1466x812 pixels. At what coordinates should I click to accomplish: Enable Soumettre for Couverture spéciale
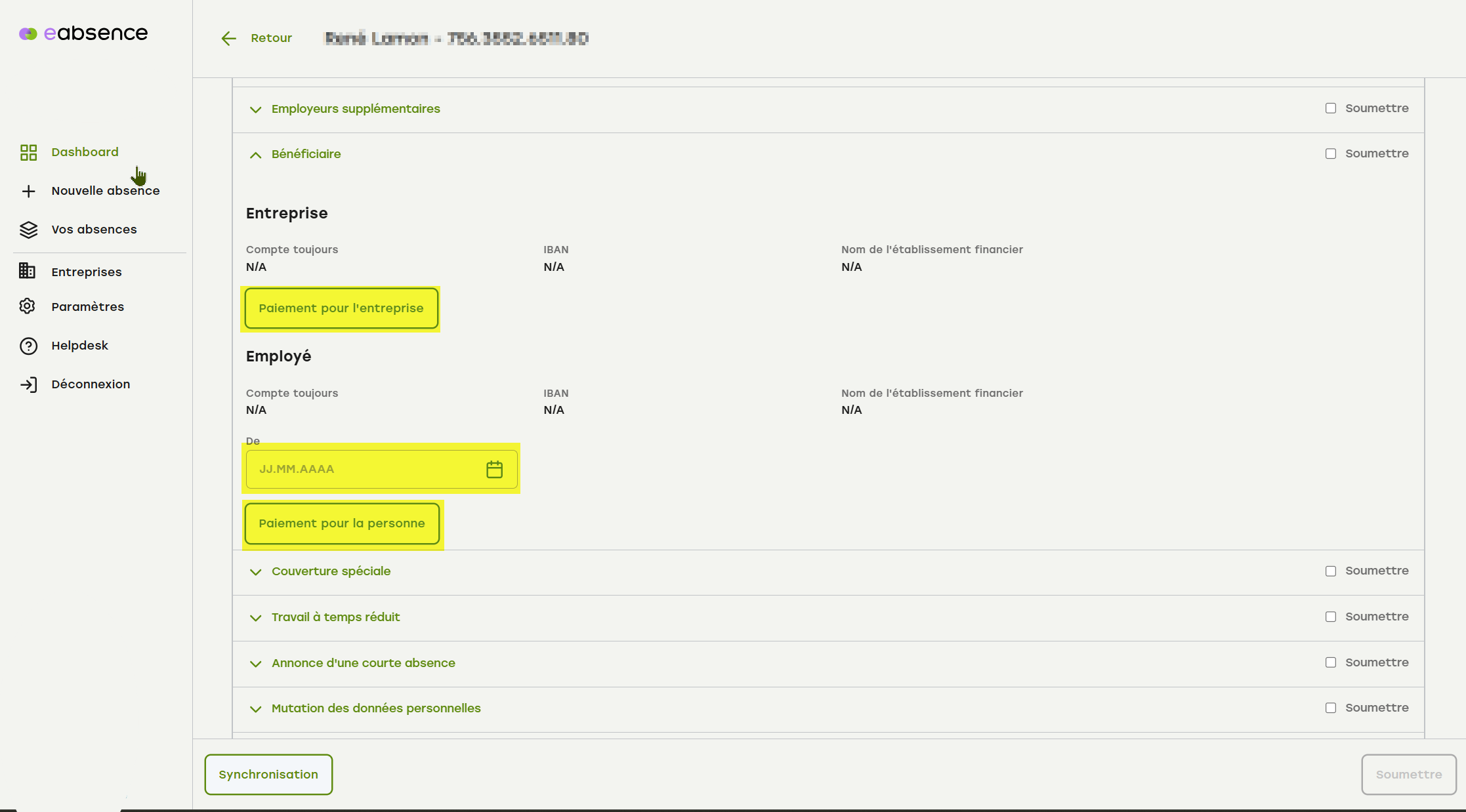pos(1330,571)
